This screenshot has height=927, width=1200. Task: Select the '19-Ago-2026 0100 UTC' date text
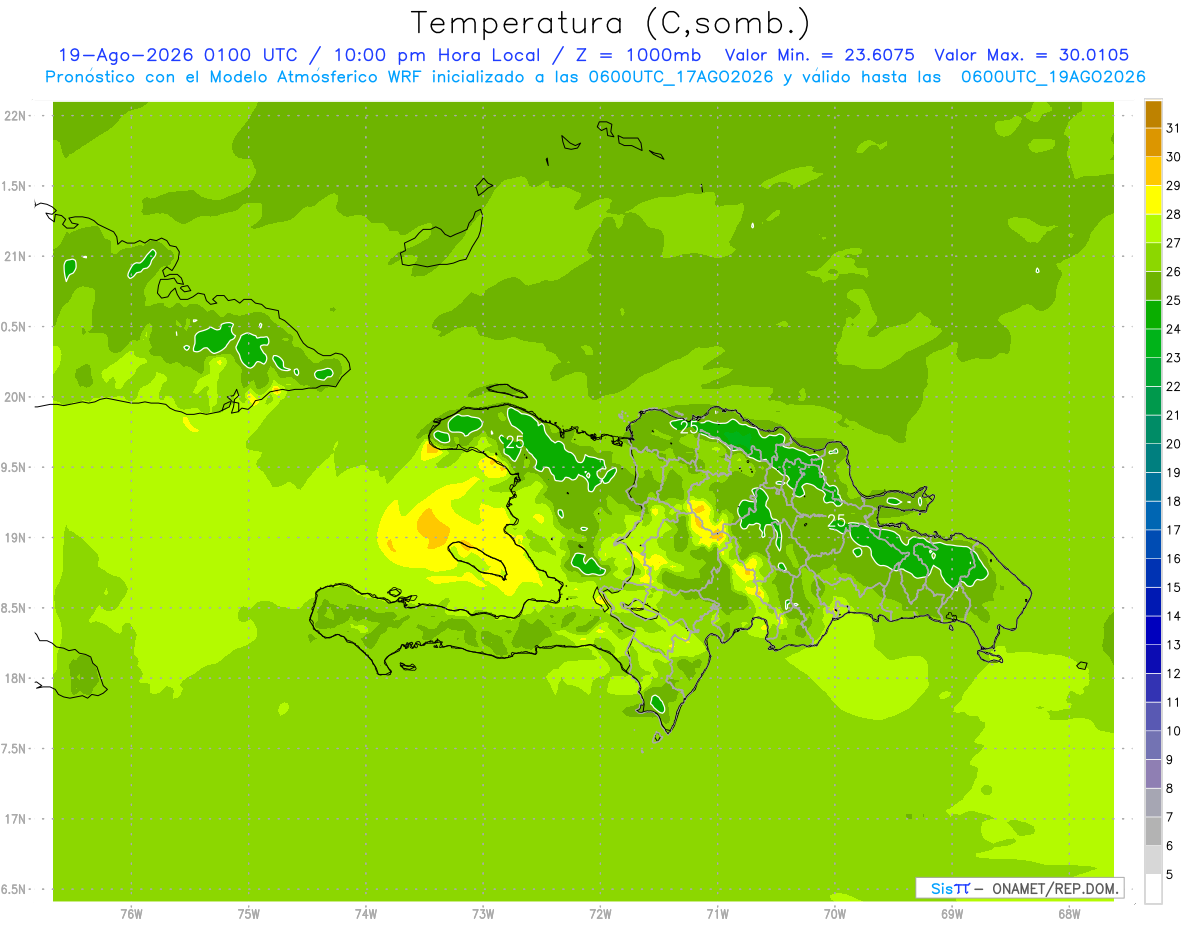pos(176,56)
